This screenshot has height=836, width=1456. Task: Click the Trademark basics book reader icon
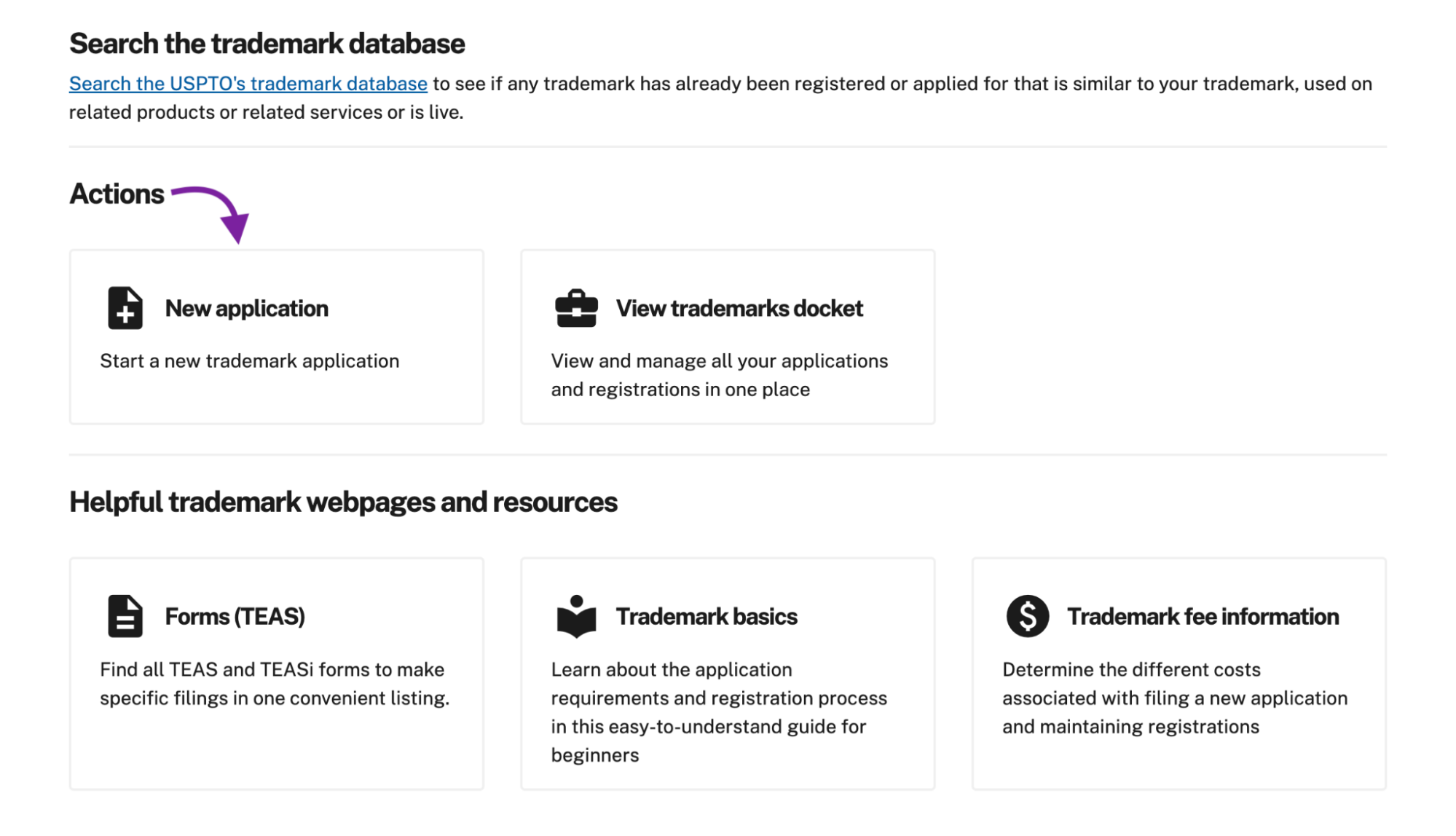point(576,616)
